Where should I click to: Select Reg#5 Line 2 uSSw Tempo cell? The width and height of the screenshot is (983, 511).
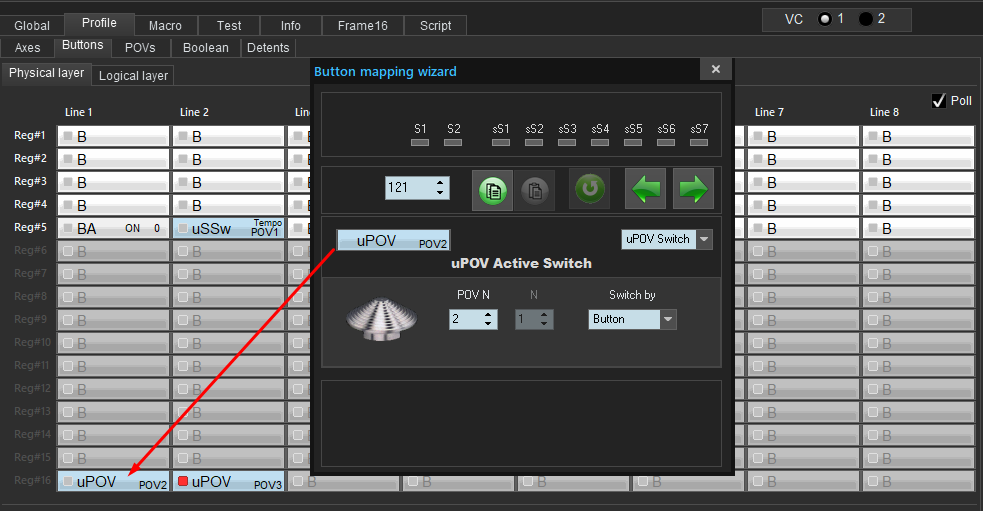tap(228, 228)
